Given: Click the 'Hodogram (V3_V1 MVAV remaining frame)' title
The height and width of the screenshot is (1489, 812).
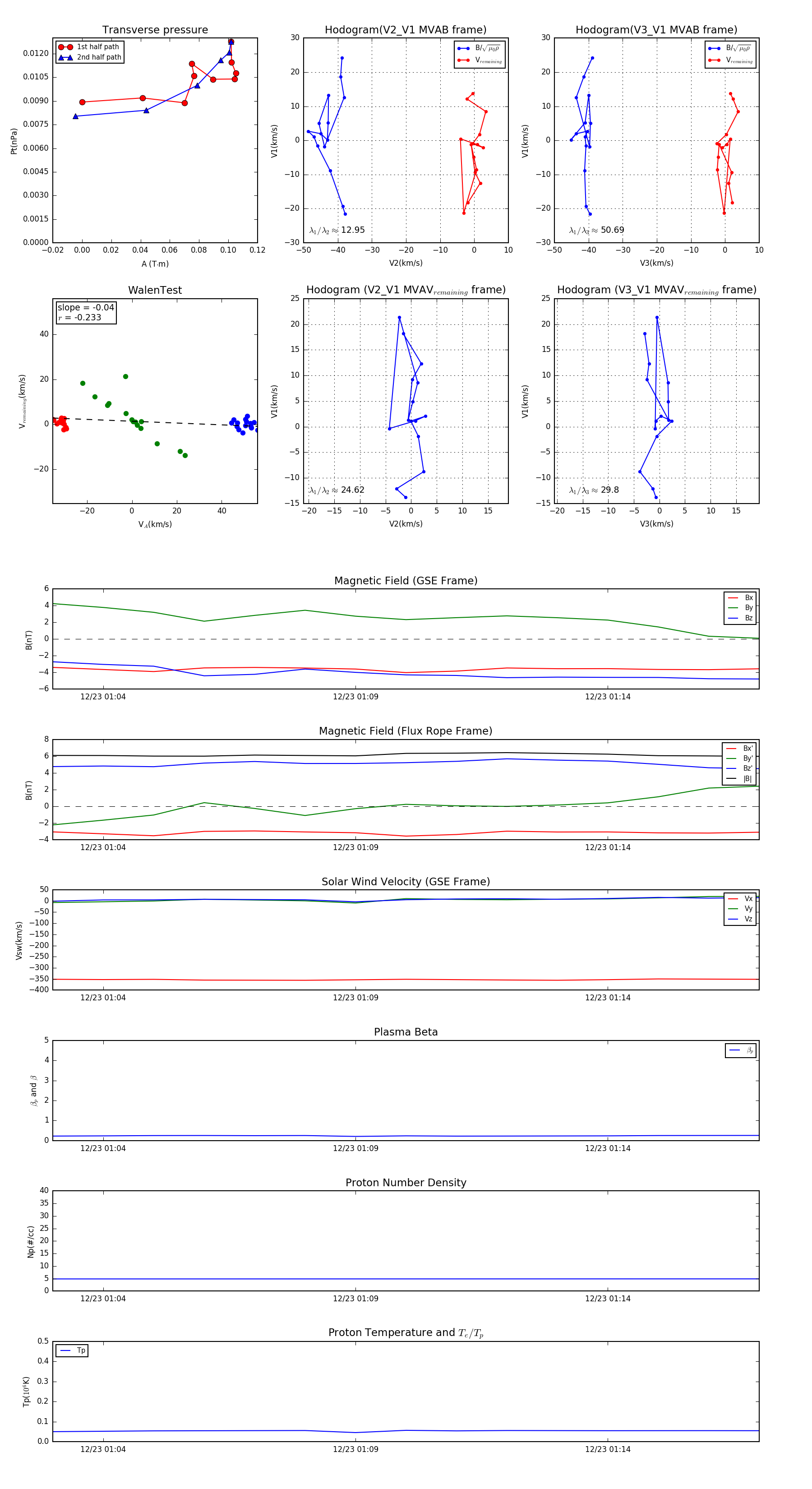Looking at the screenshot, I should pos(656,290).
